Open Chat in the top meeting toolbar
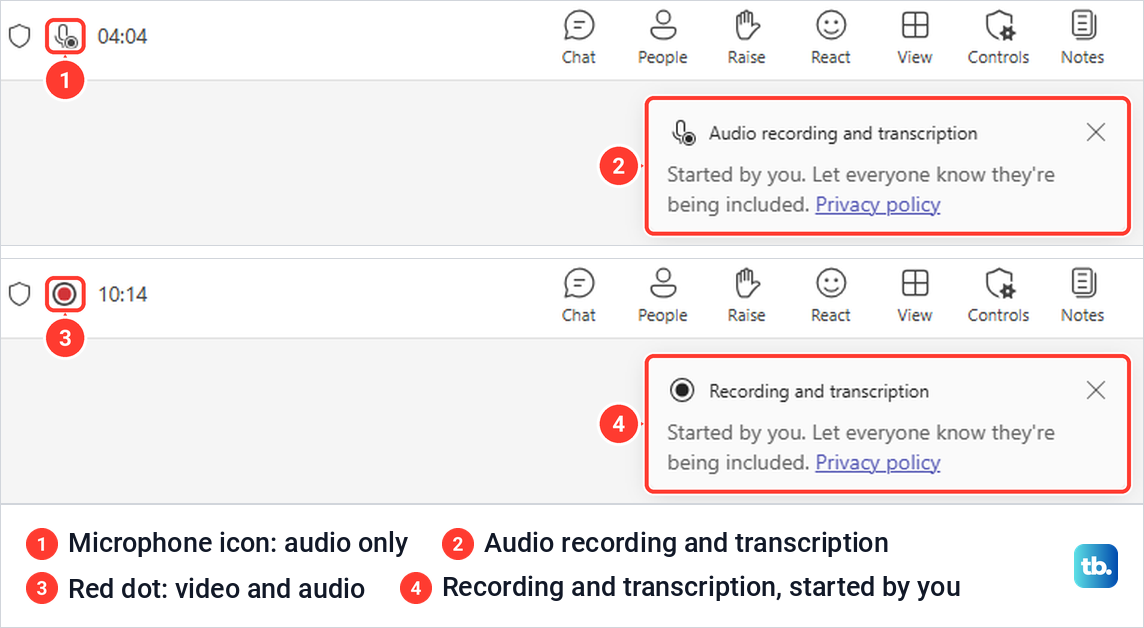The width and height of the screenshot is (1144, 628). (579, 38)
